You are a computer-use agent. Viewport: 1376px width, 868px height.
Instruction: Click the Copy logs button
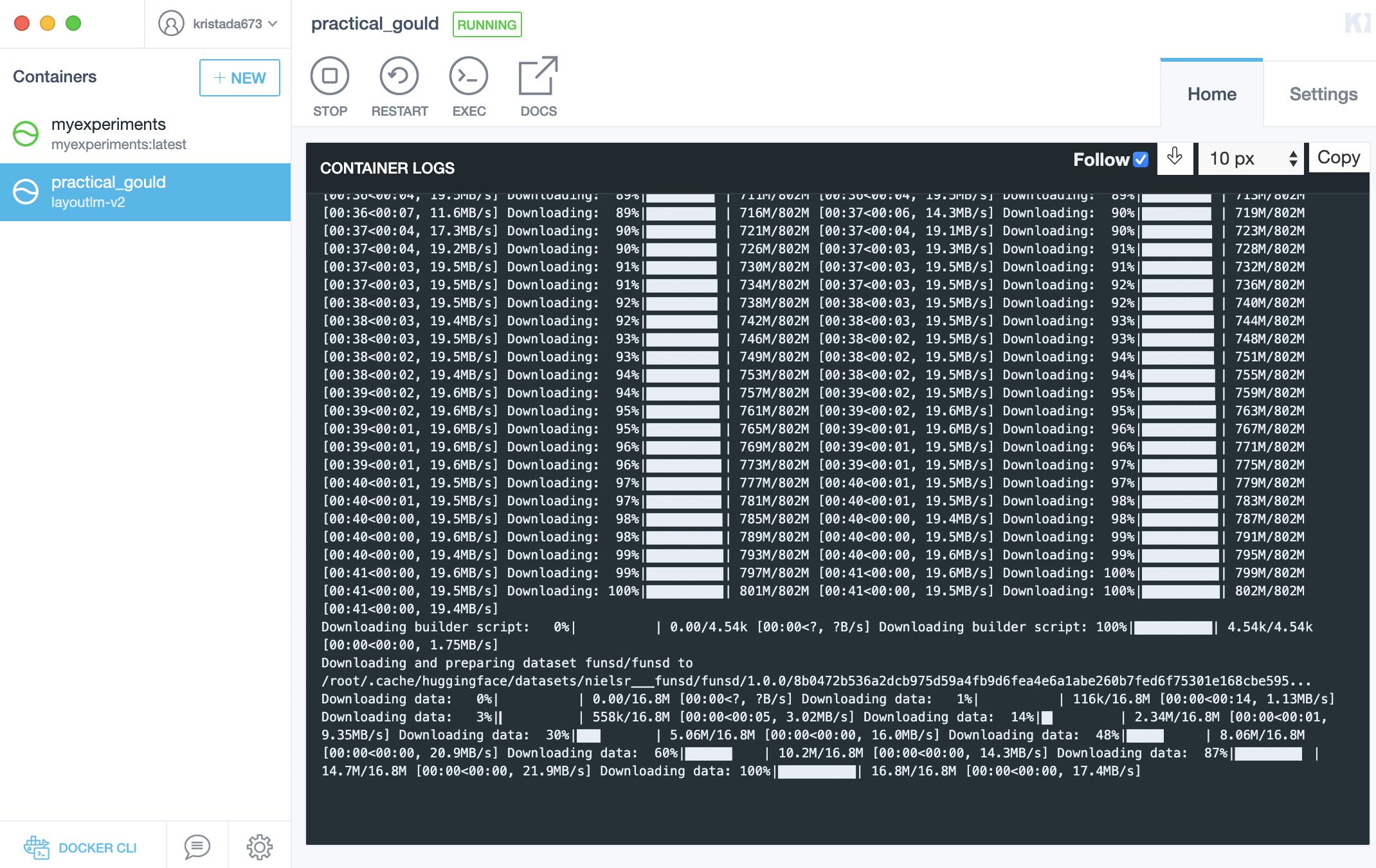[1339, 156]
